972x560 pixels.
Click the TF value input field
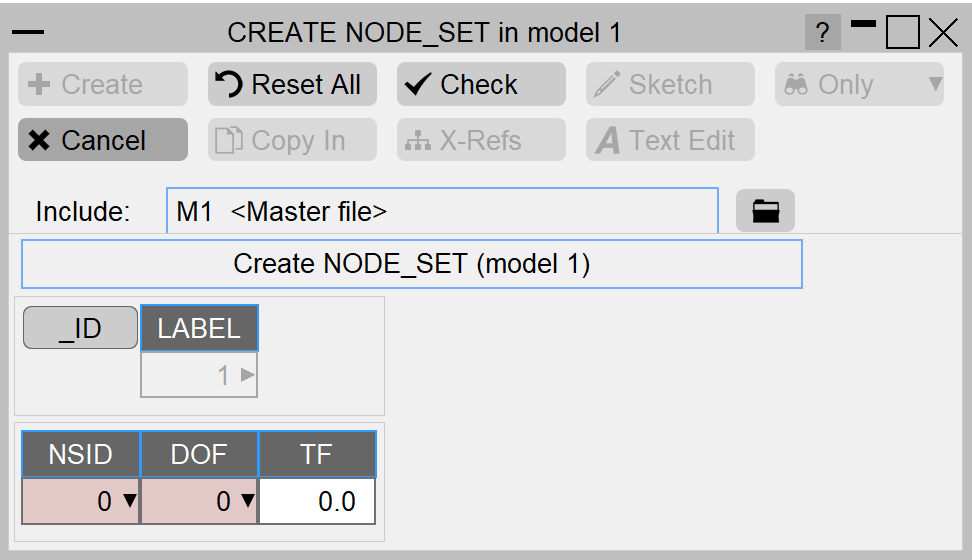tap(317, 501)
